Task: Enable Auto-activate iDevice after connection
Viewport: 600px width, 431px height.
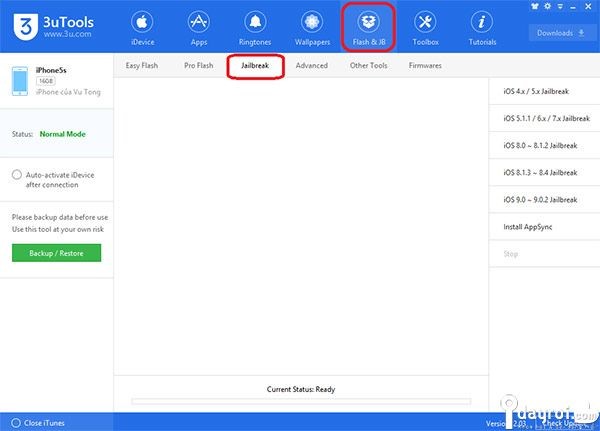Action: point(17,175)
